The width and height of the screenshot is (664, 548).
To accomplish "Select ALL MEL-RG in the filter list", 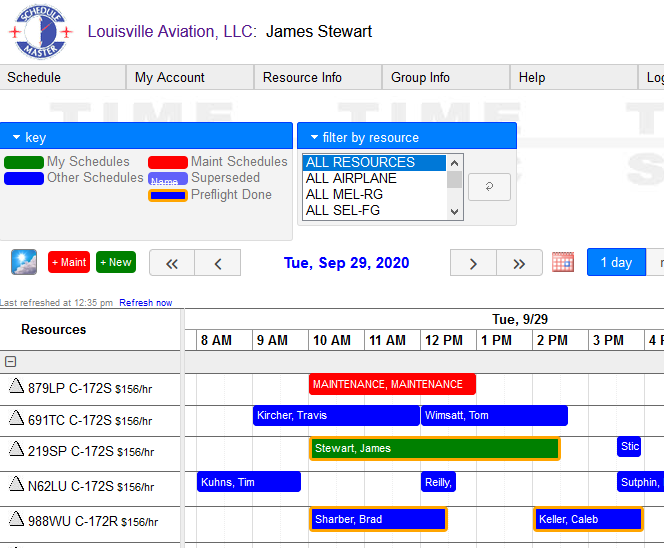I will (374, 194).
